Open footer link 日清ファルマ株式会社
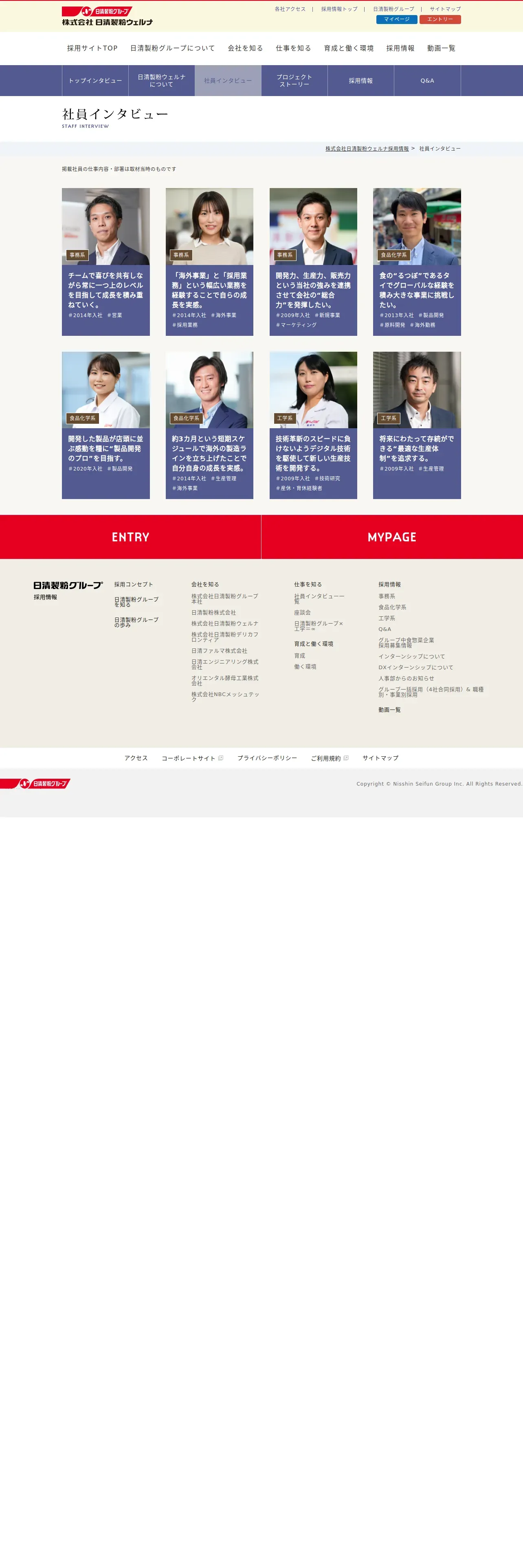This screenshot has height=1568, width=523. tap(219, 651)
